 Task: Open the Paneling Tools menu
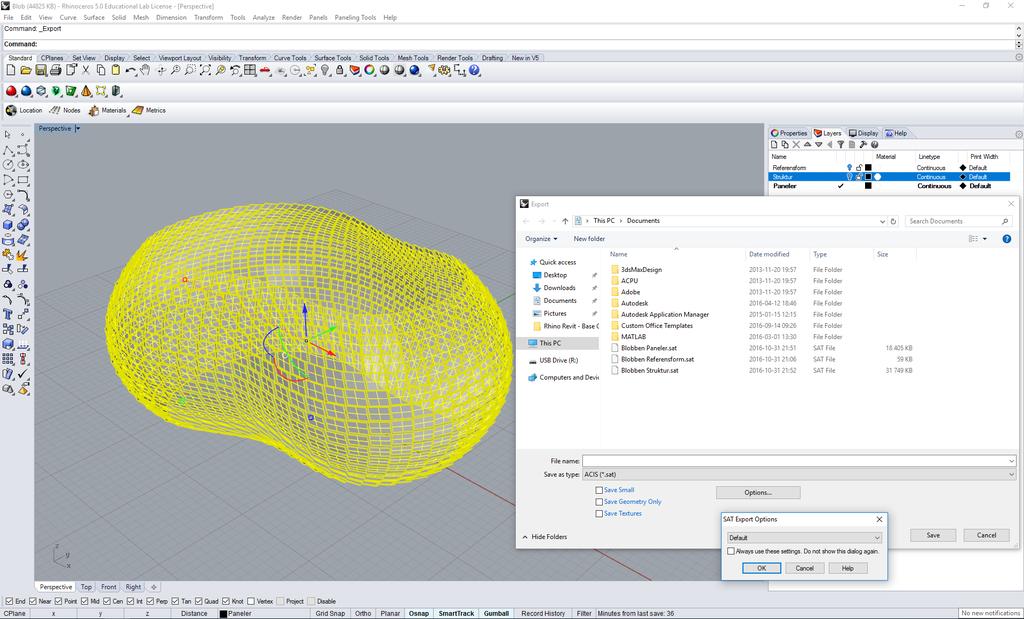tap(355, 18)
